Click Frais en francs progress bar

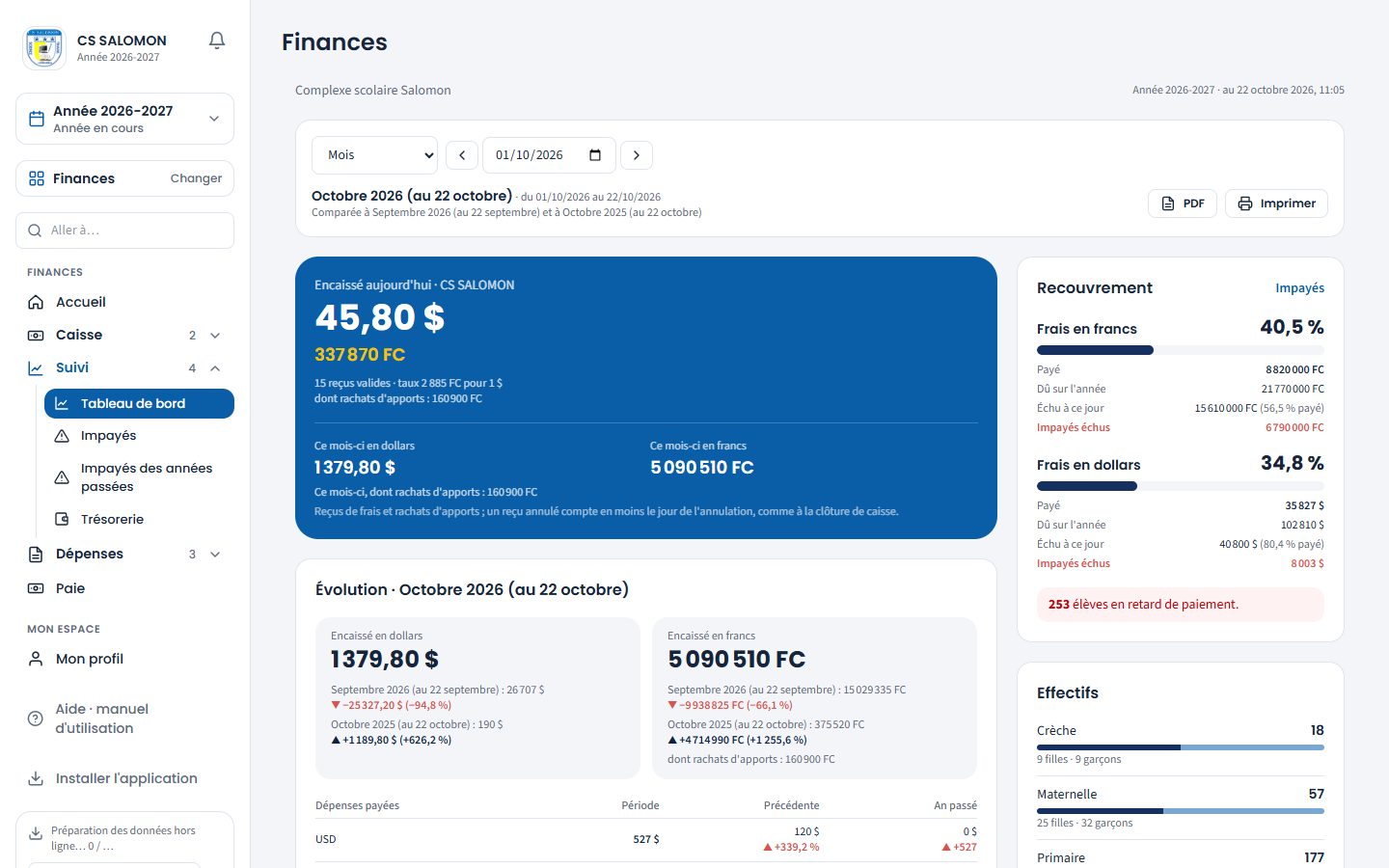pos(1181,350)
